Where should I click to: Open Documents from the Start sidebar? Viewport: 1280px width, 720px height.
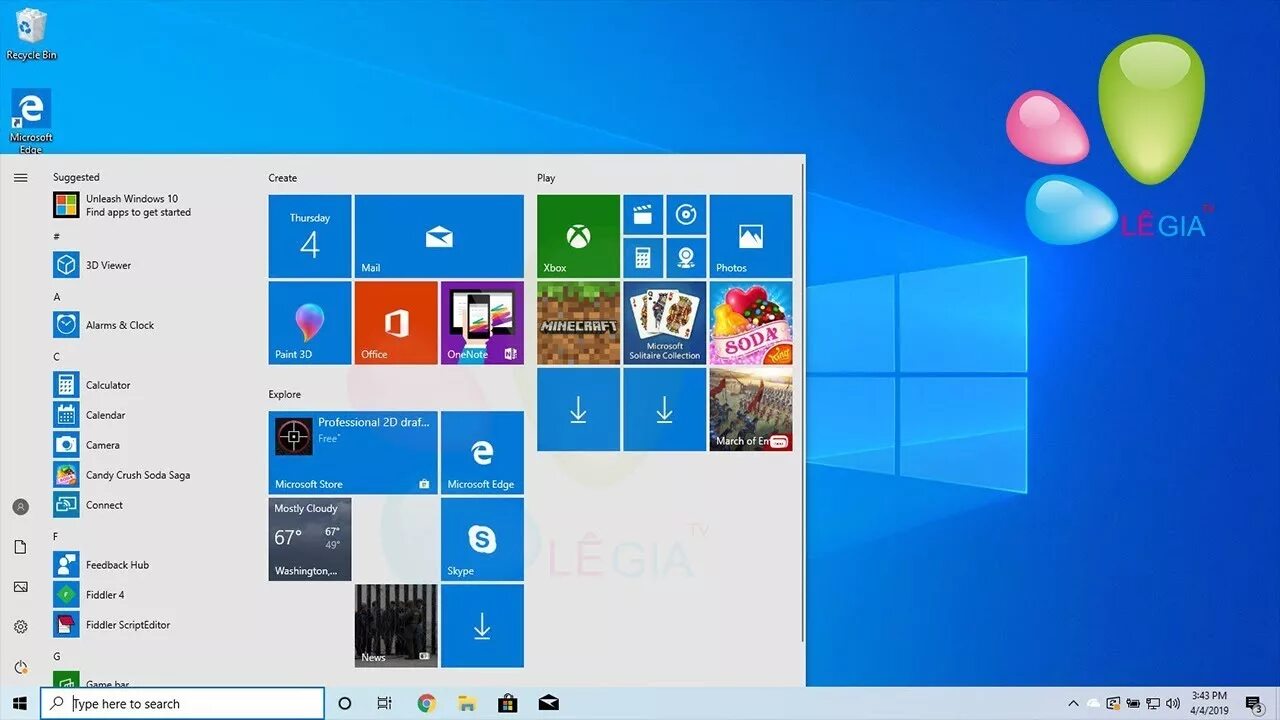point(20,547)
